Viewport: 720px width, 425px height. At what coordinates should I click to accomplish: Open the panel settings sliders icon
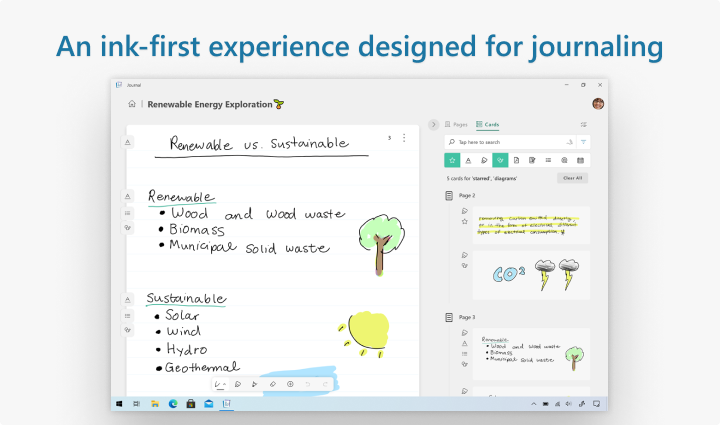pos(583,124)
